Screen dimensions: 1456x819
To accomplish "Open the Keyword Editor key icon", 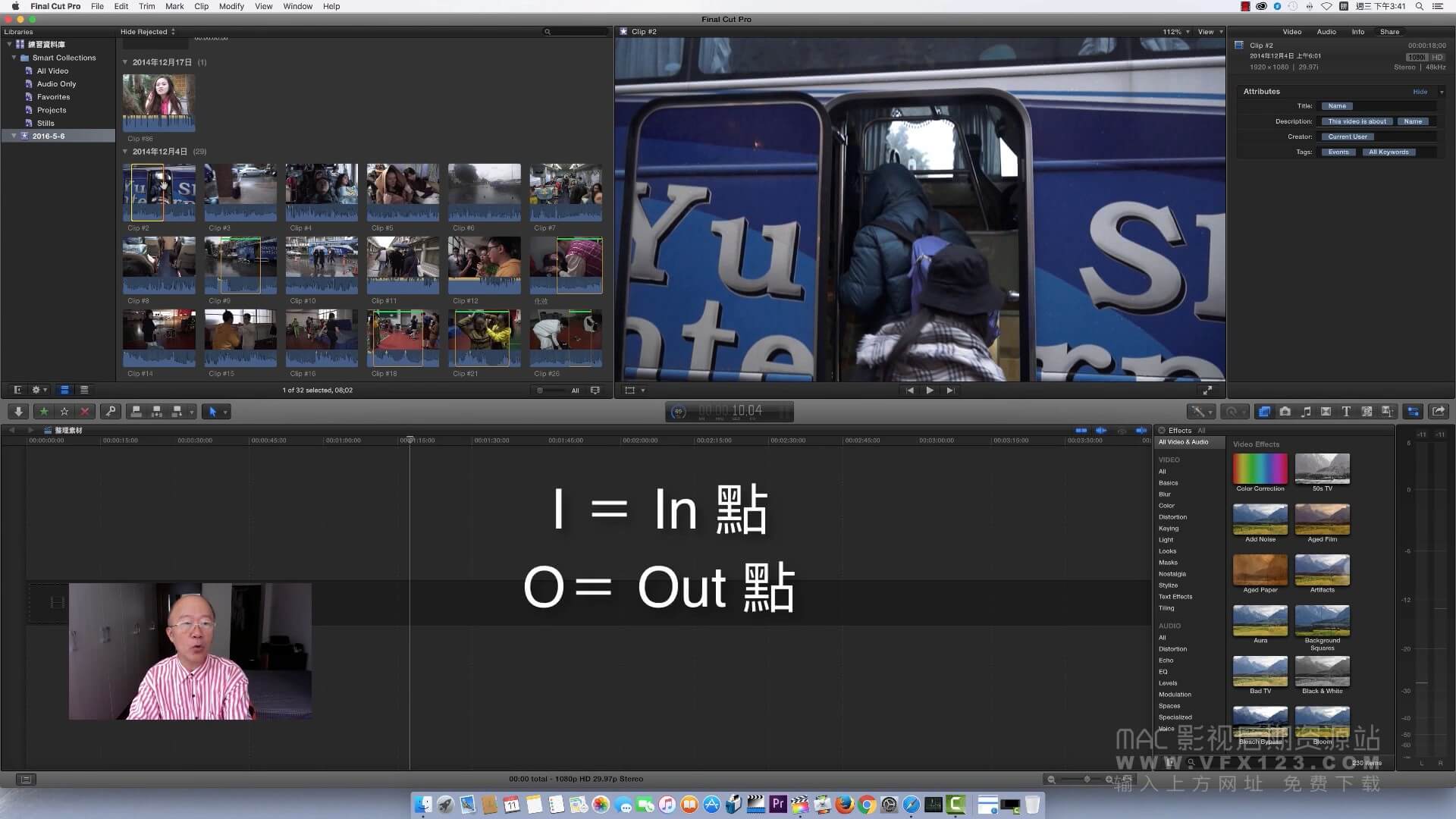I will 111,412.
